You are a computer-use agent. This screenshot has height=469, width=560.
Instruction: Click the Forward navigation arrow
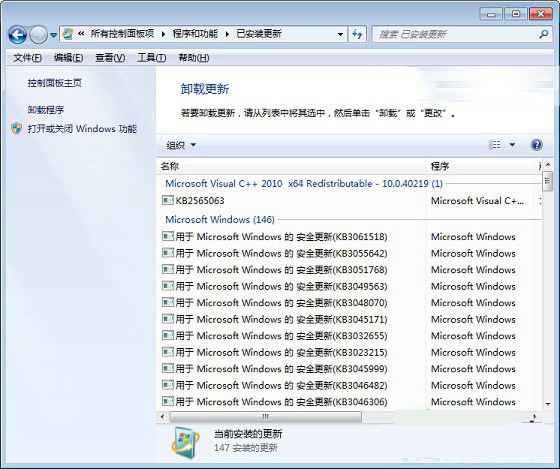pyautogui.click(x=38, y=35)
